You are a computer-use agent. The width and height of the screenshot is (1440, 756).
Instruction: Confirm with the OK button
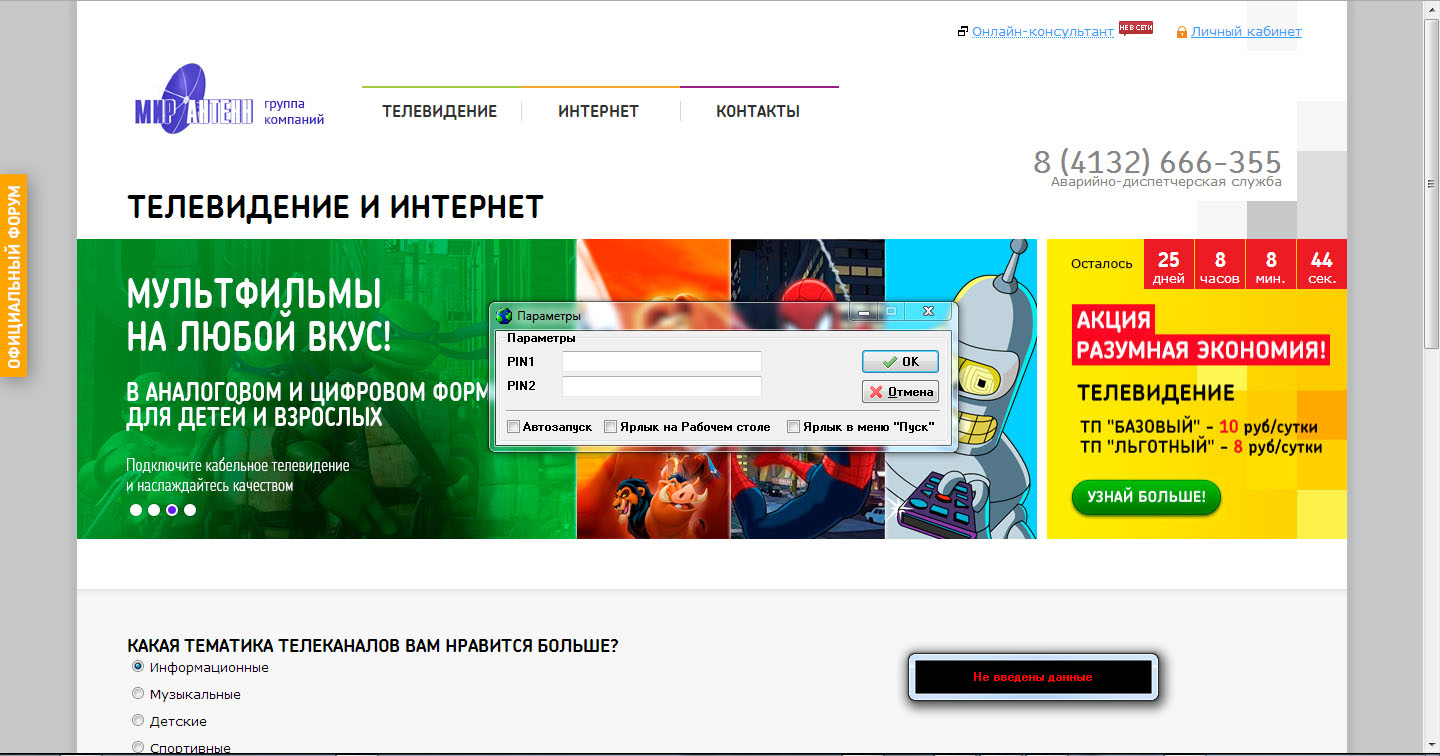pos(900,362)
